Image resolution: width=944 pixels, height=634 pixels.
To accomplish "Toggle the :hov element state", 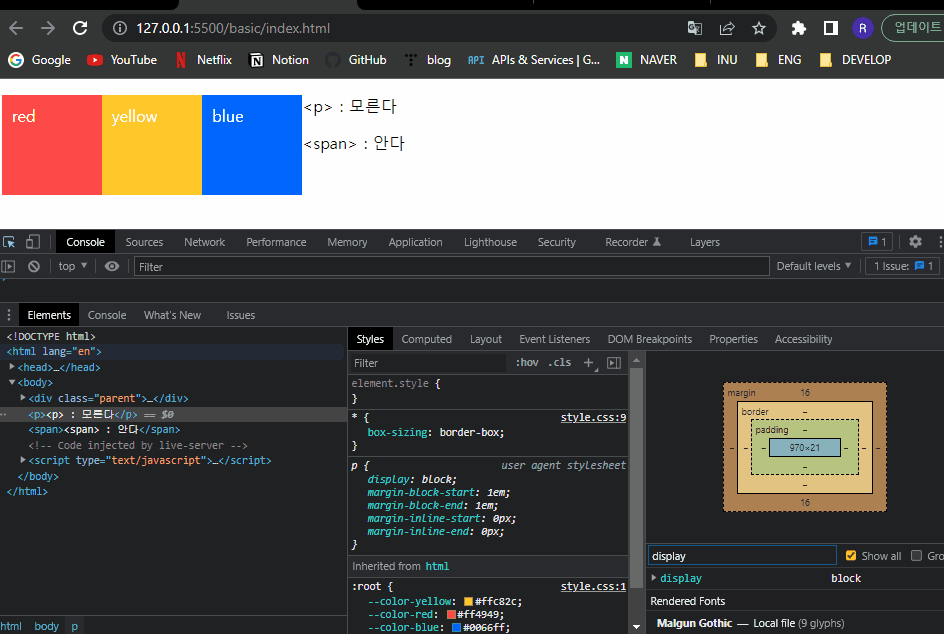I will (527, 362).
